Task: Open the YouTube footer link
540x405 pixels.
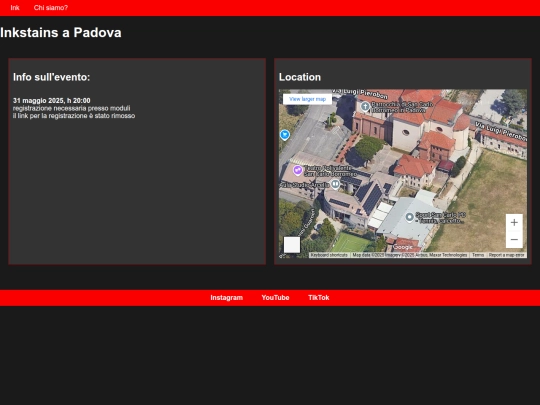Action: [x=275, y=298]
